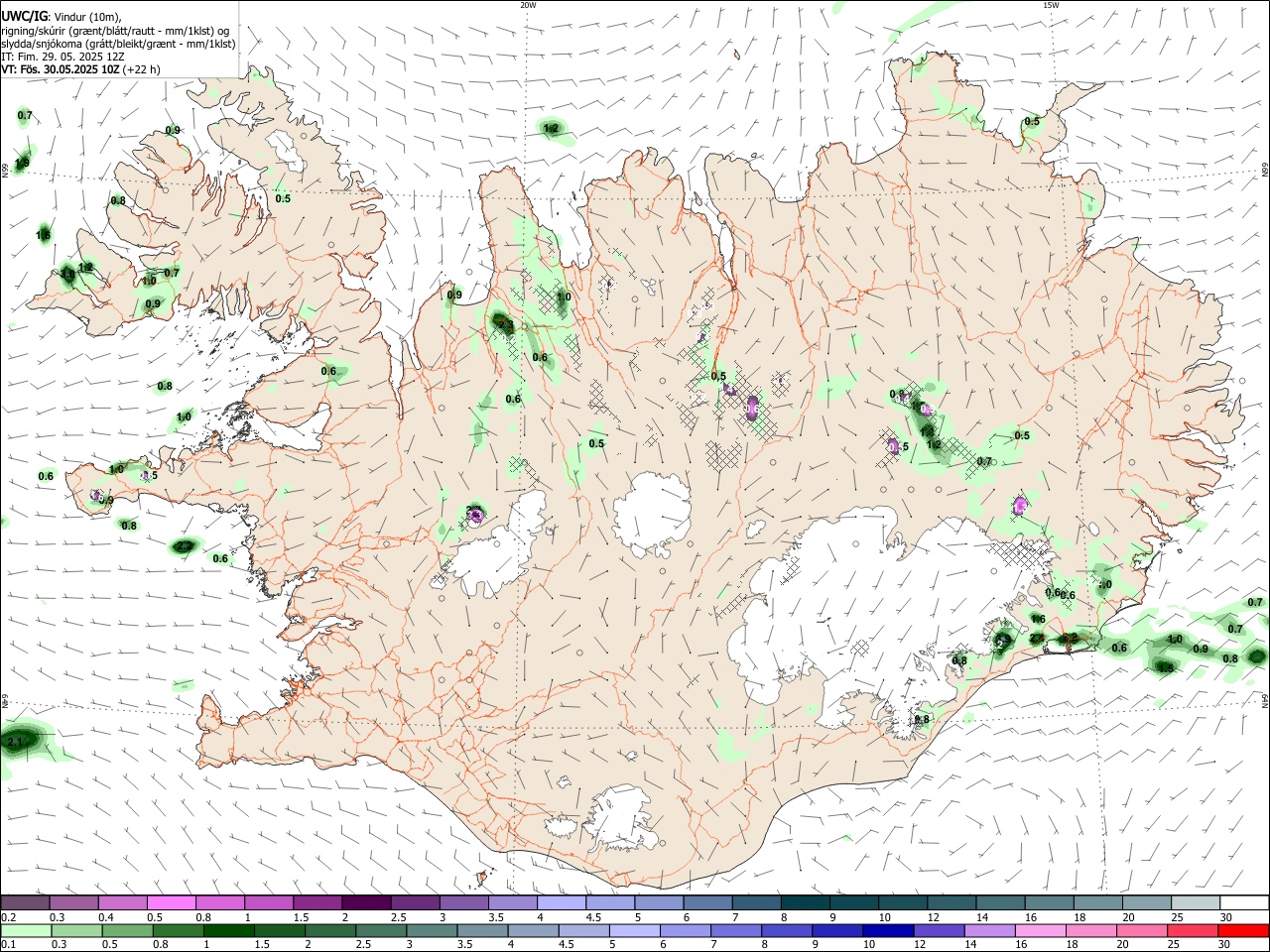Click the bright red swatch labeled 30
Screen dimensions: 1270x952
click(x=1243, y=930)
